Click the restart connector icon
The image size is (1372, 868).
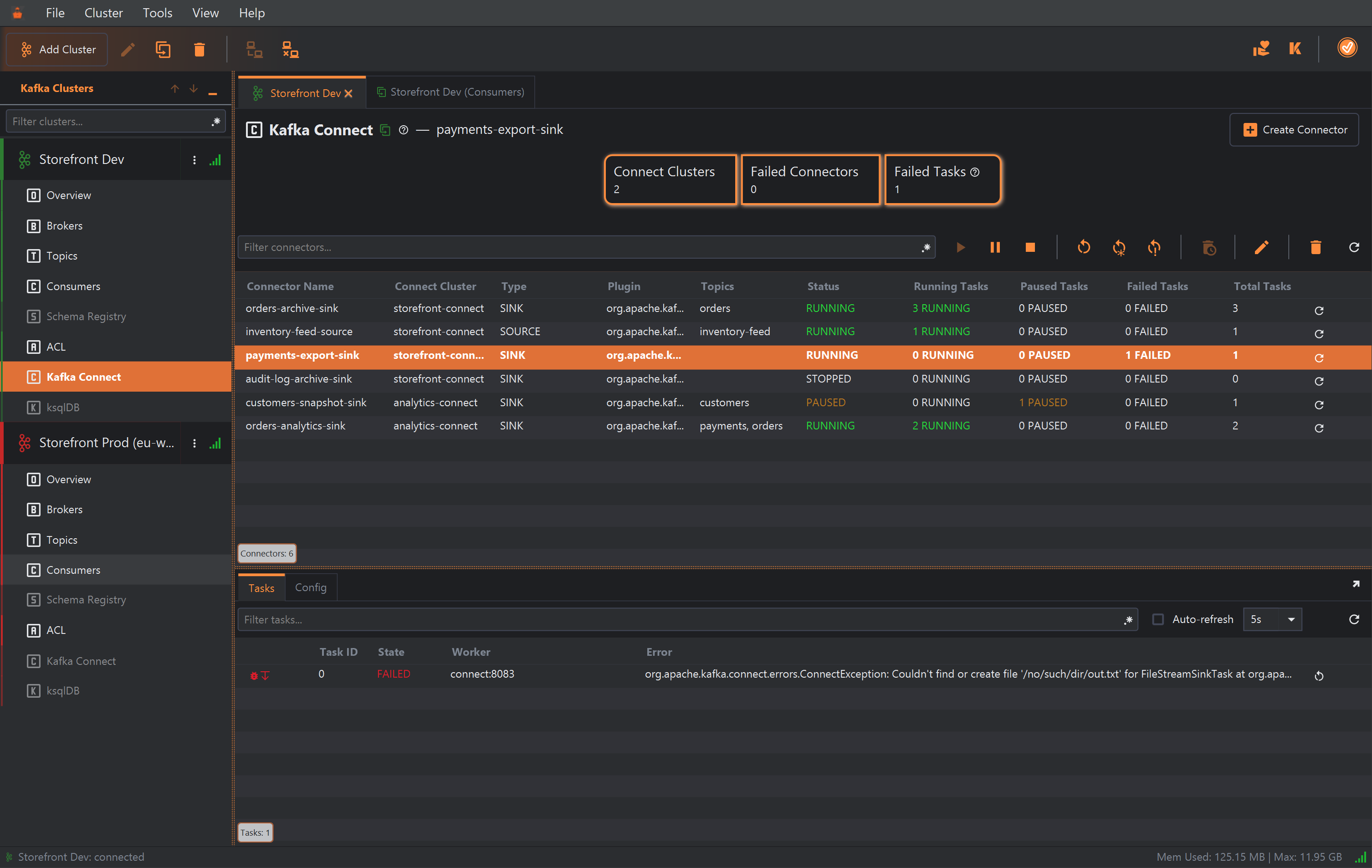[1084, 247]
